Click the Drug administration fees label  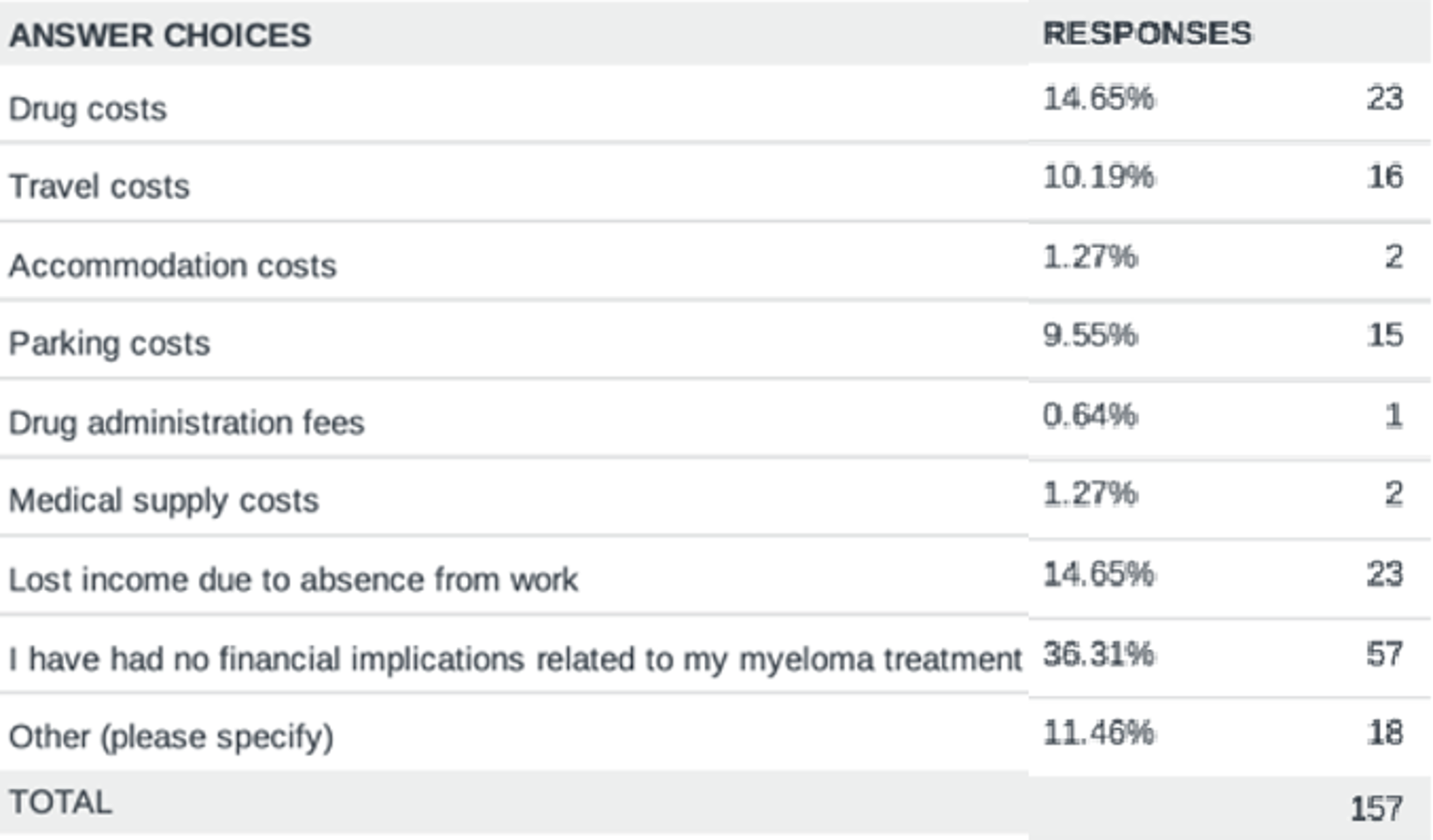[186, 423]
